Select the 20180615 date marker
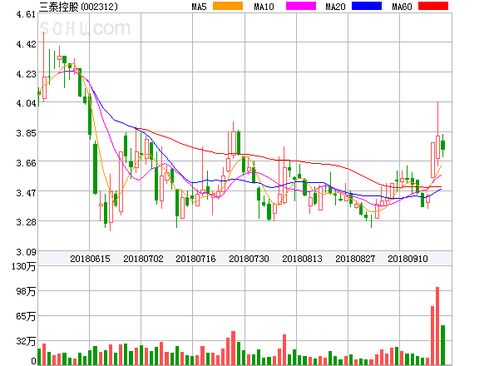The height and width of the screenshot is (366, 499). [x=90, y=259]
